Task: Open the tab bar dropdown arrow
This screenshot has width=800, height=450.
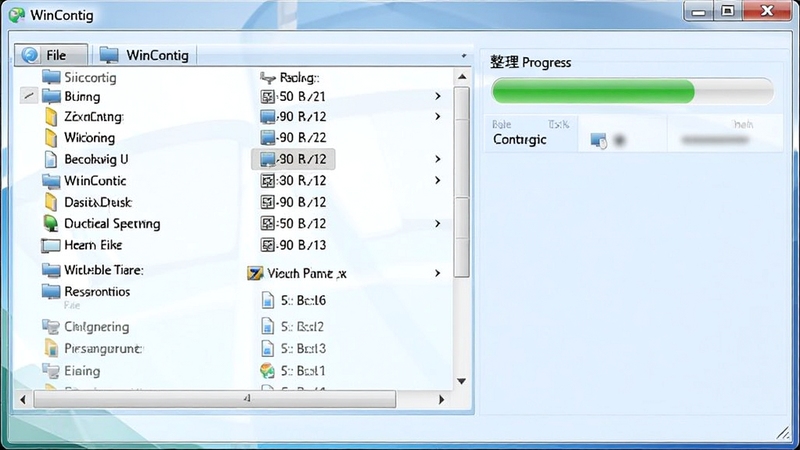Action: [464, 56]
